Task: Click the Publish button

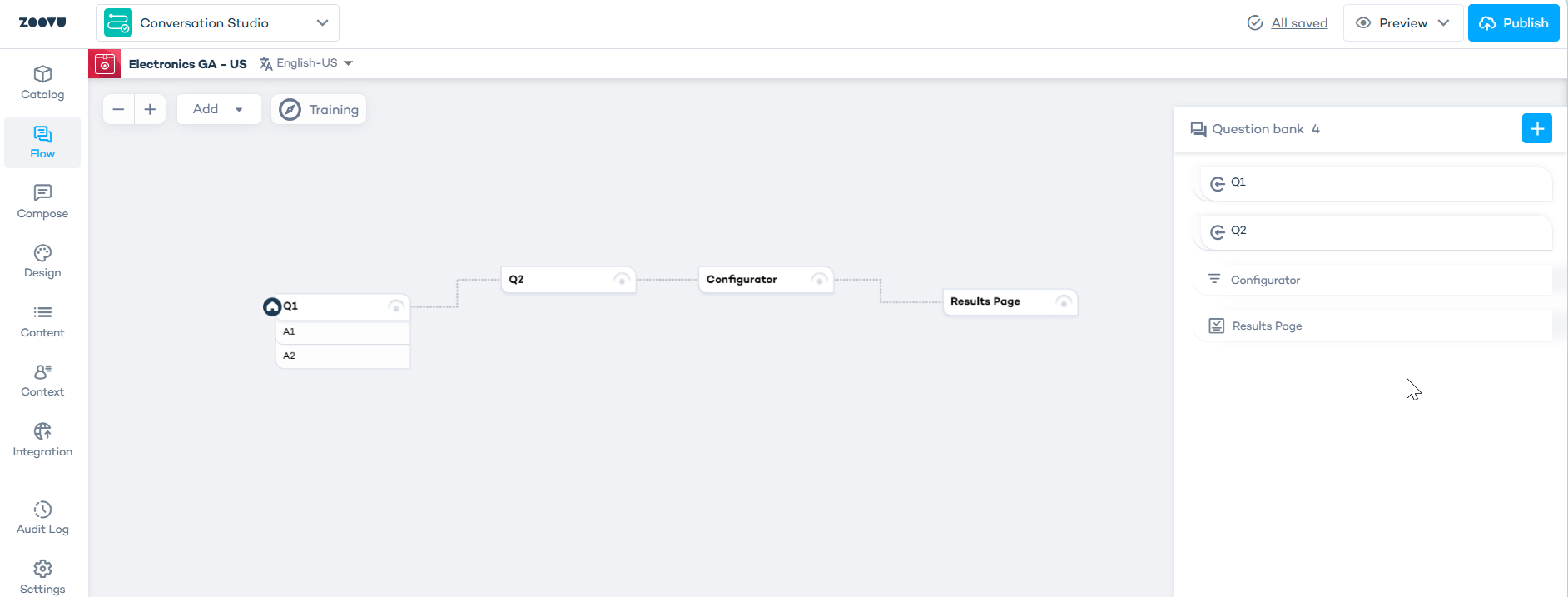Action: pos(1513,23)
